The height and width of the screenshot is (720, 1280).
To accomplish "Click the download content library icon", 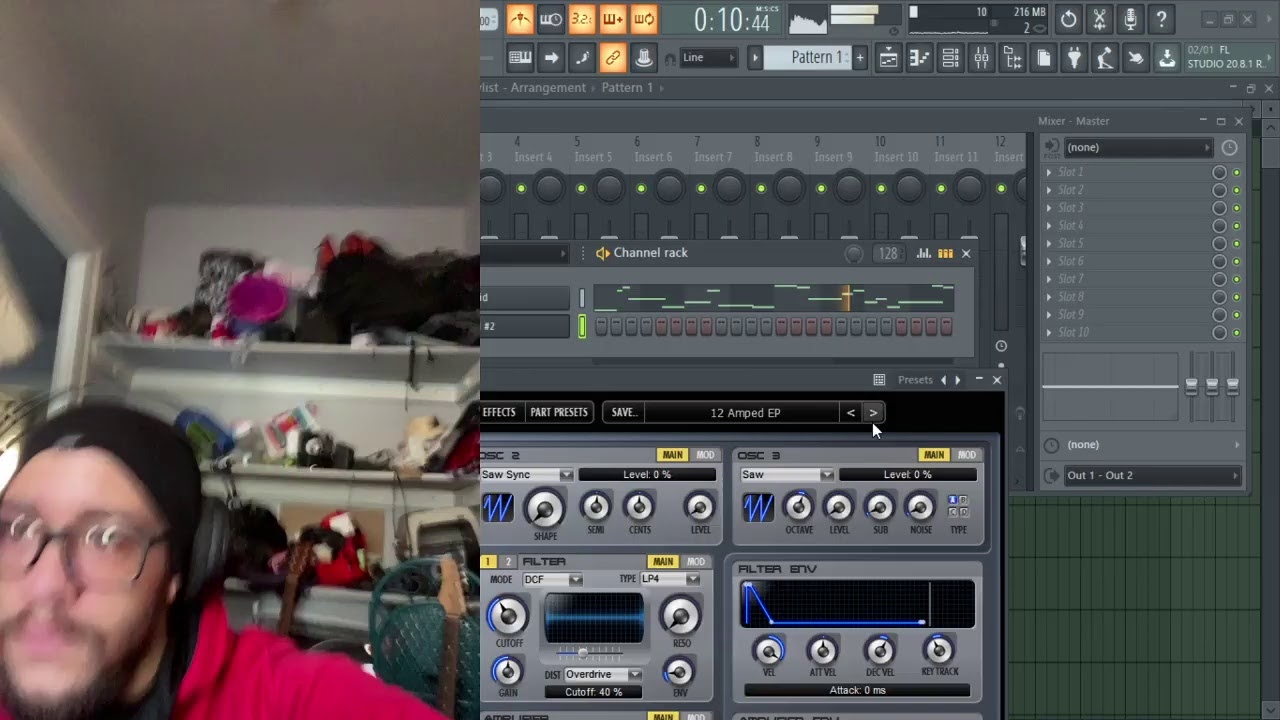I will (1167, 59).
